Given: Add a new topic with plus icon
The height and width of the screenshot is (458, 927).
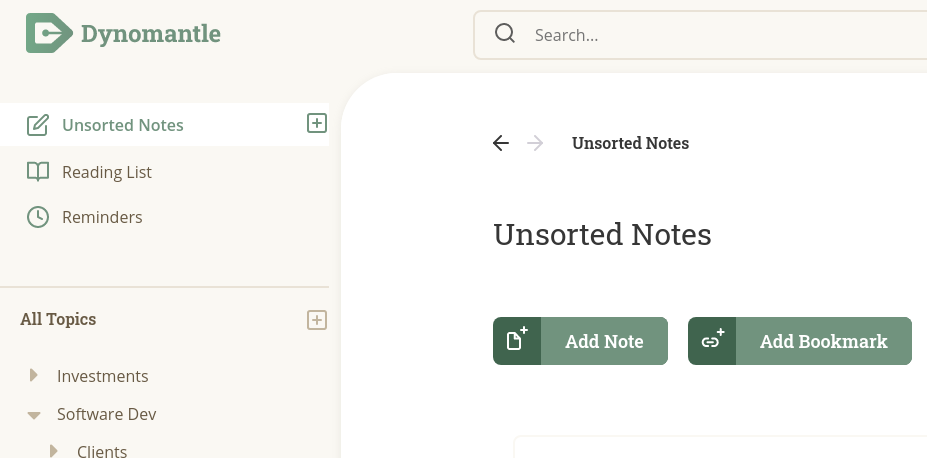Looking at the screenshot, I should tap(317, 320).
